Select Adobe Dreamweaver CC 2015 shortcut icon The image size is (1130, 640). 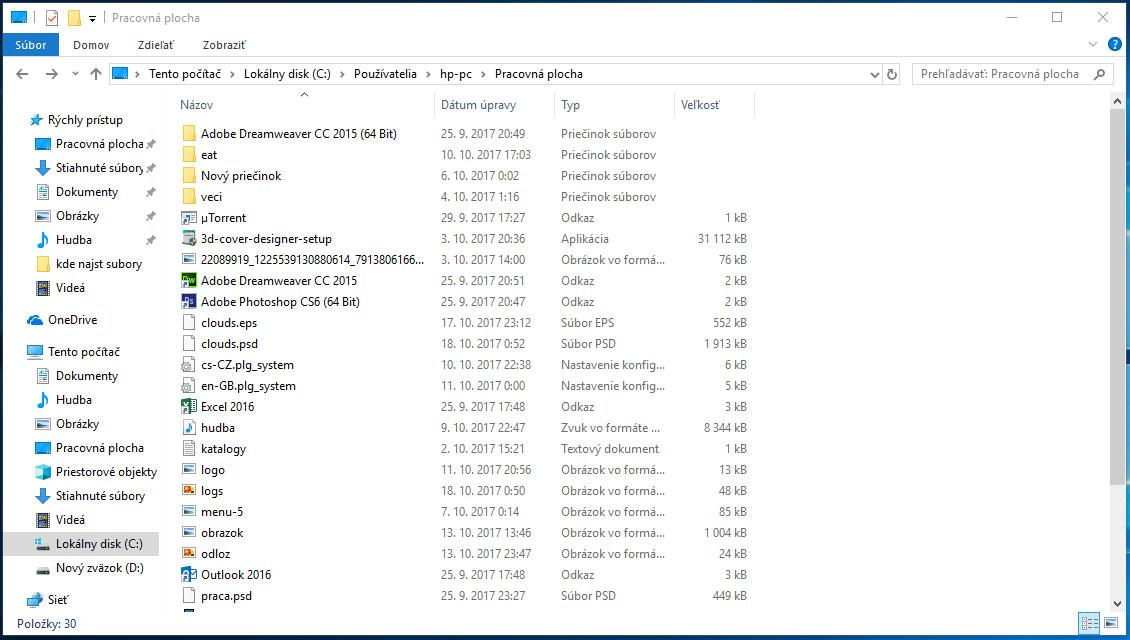pyautogui.click(x=189, y=280)
